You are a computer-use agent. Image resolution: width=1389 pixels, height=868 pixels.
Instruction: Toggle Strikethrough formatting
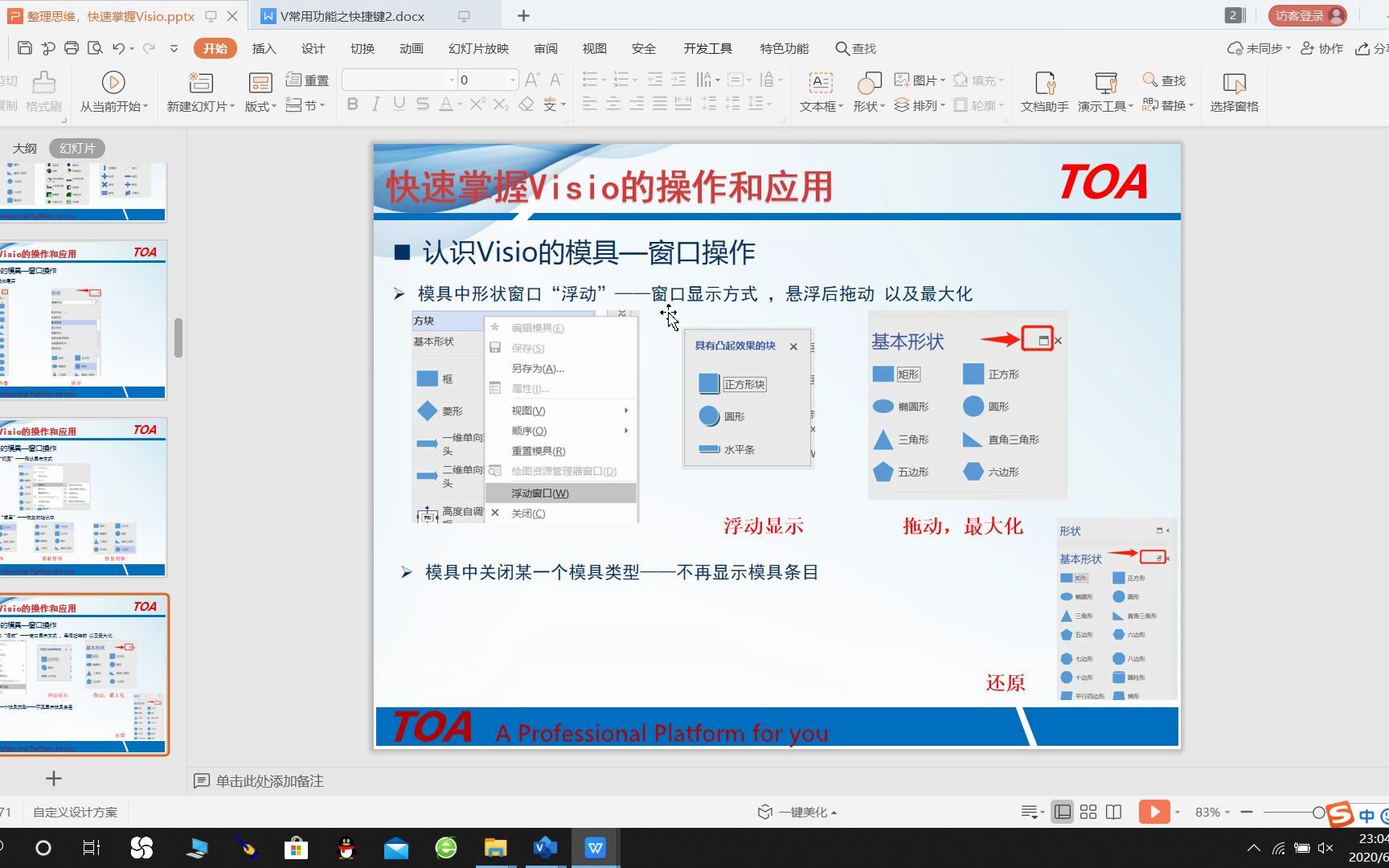(423, 104)
